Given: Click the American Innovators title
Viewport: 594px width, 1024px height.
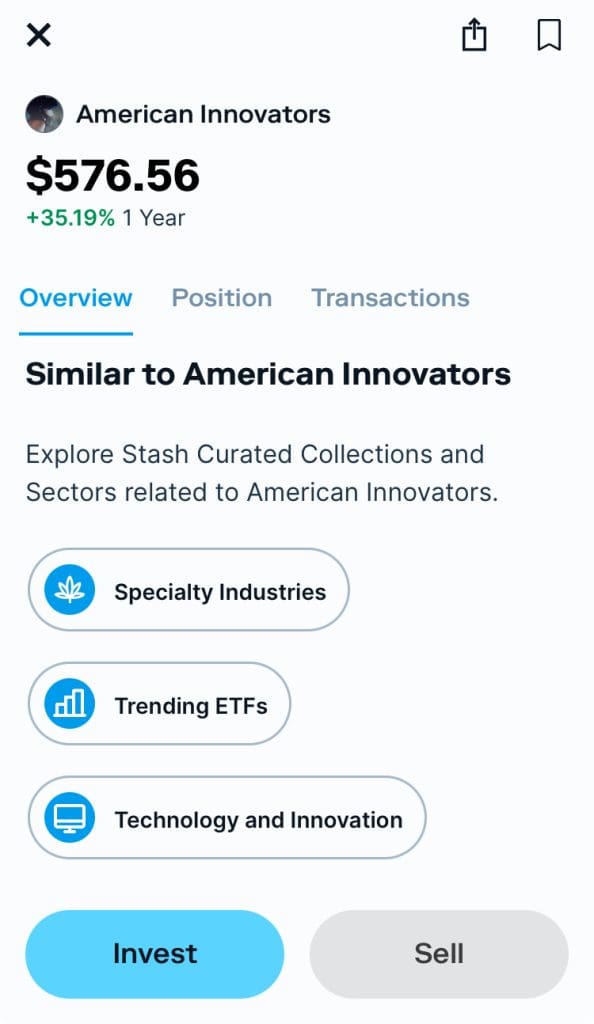Looking at the screenshot, I should click(x=202, y=114).
